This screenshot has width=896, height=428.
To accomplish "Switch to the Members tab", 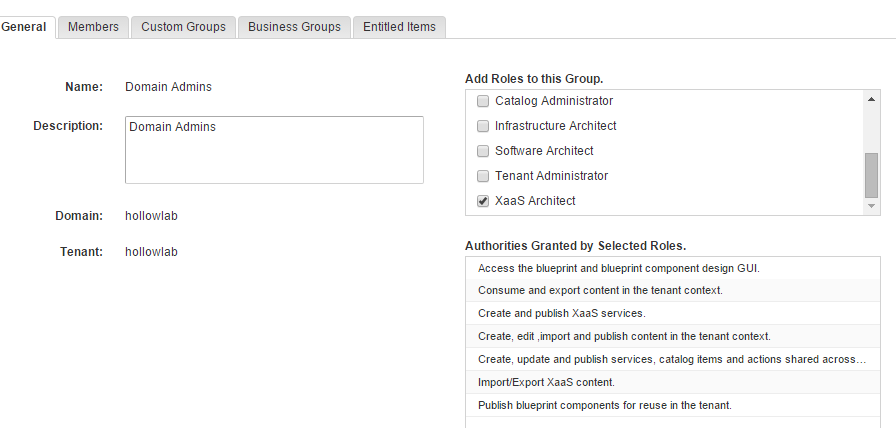I will point(93,27).
